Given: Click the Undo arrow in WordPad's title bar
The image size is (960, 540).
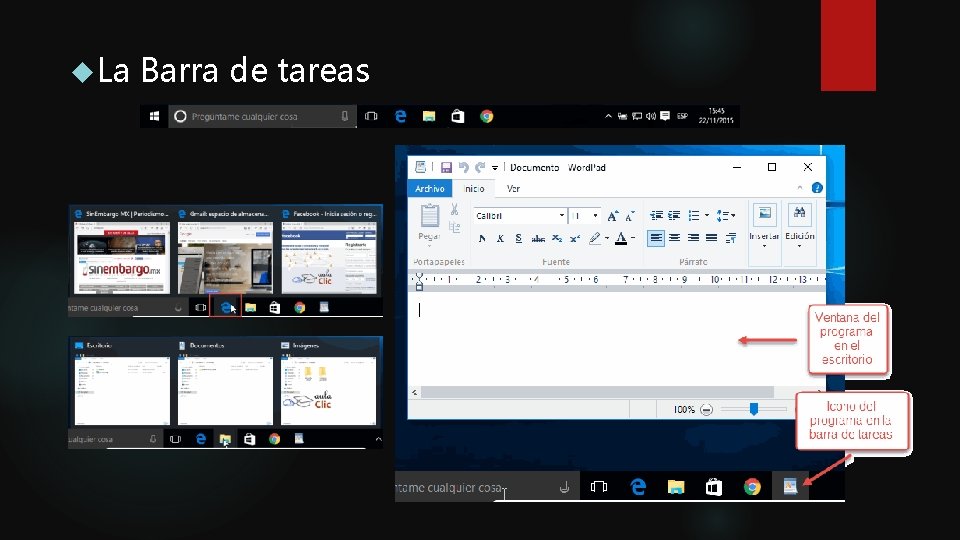Looking at the screenshot, I should [x=463, y=167].
